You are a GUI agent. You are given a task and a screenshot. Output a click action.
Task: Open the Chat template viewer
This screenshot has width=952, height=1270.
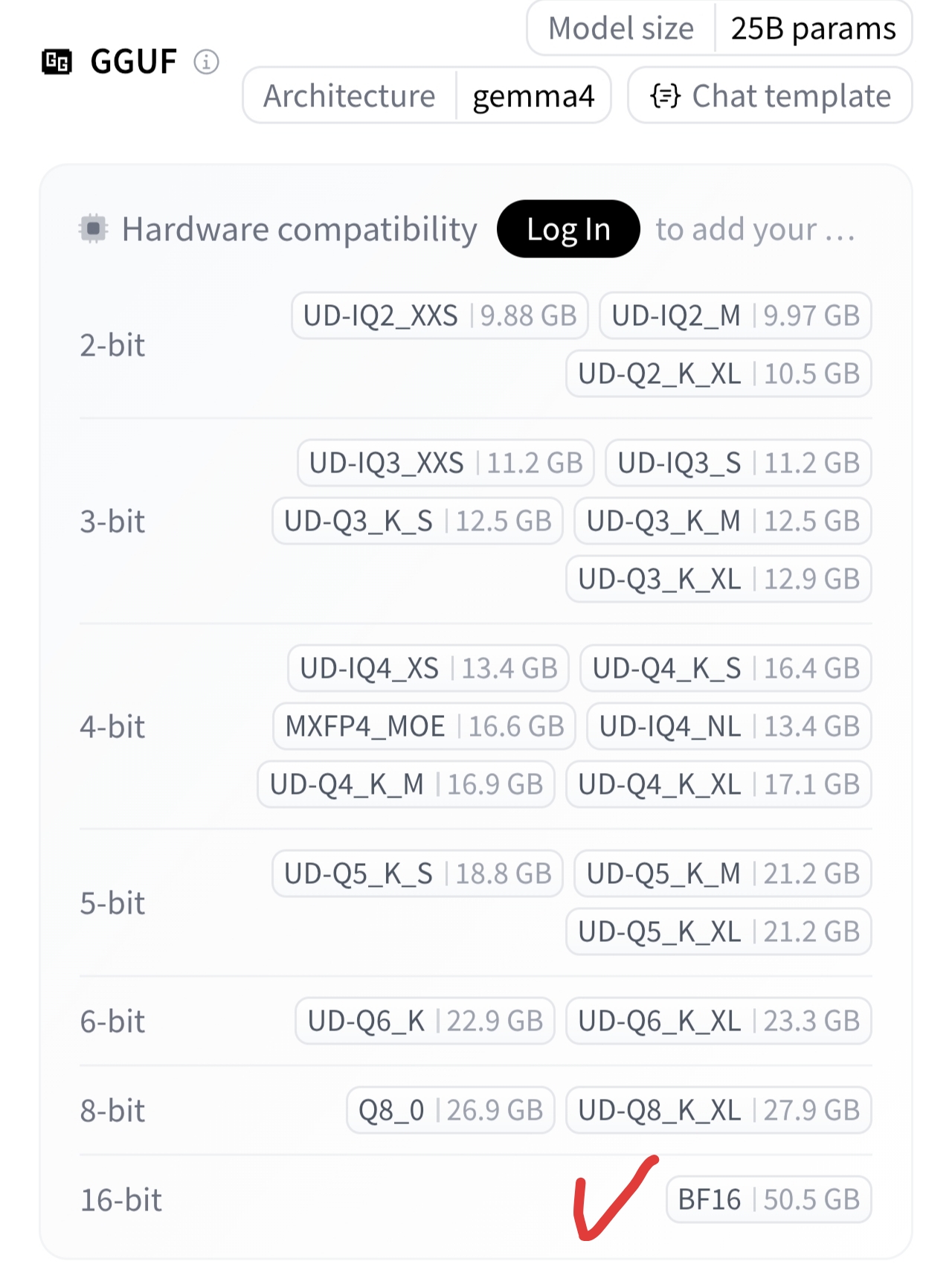pos(770,95)
